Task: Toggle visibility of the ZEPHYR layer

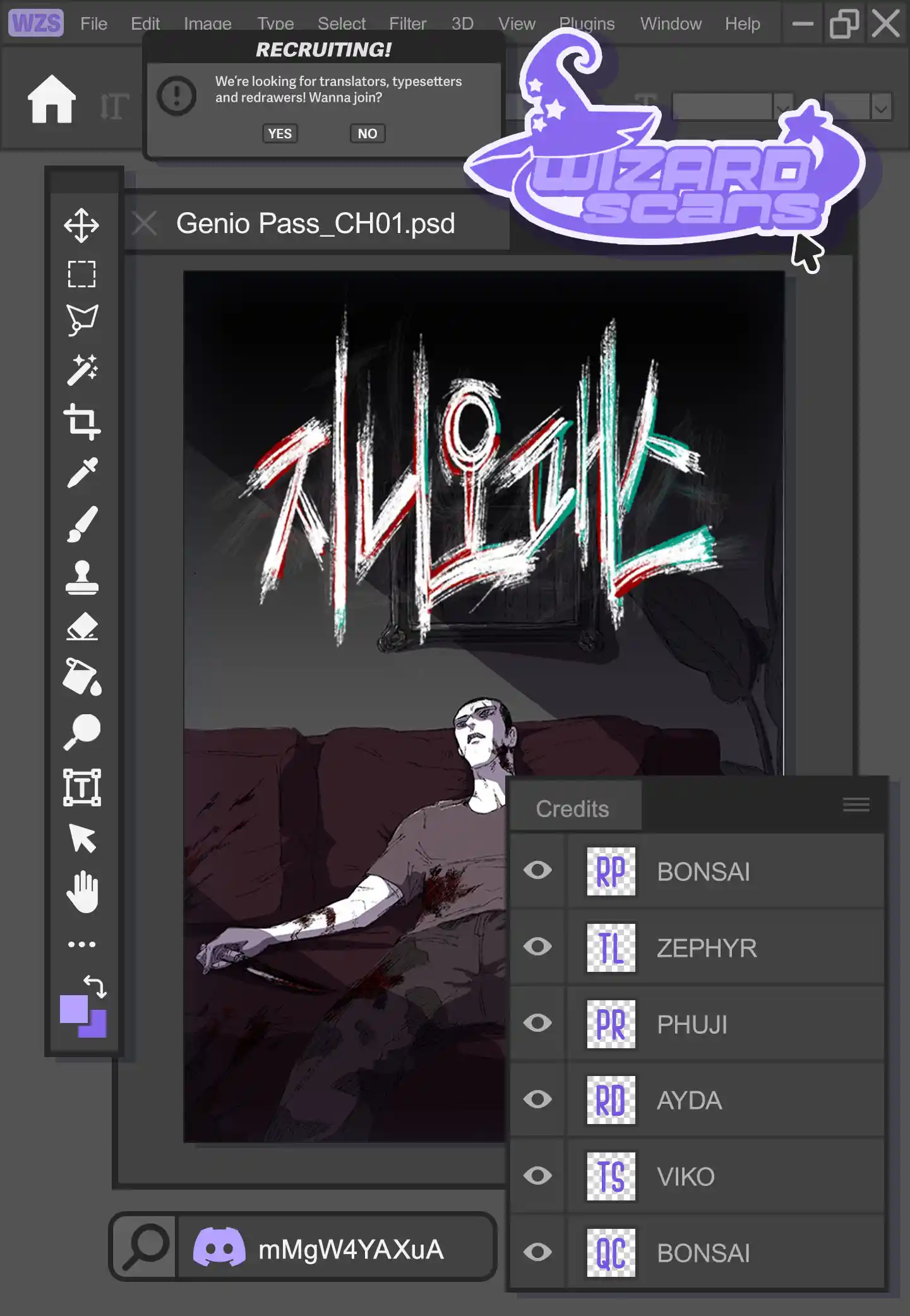Action: (x=538, y=947)
